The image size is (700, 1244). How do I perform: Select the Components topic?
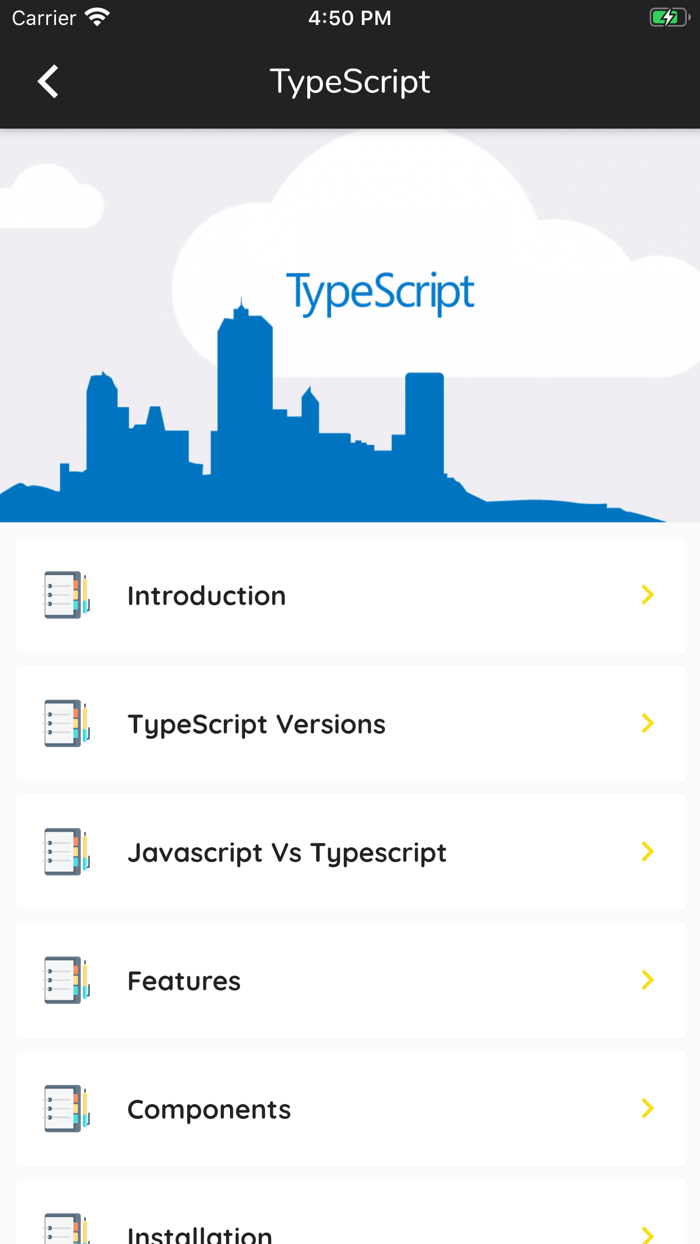click(x=350, y=1108)
